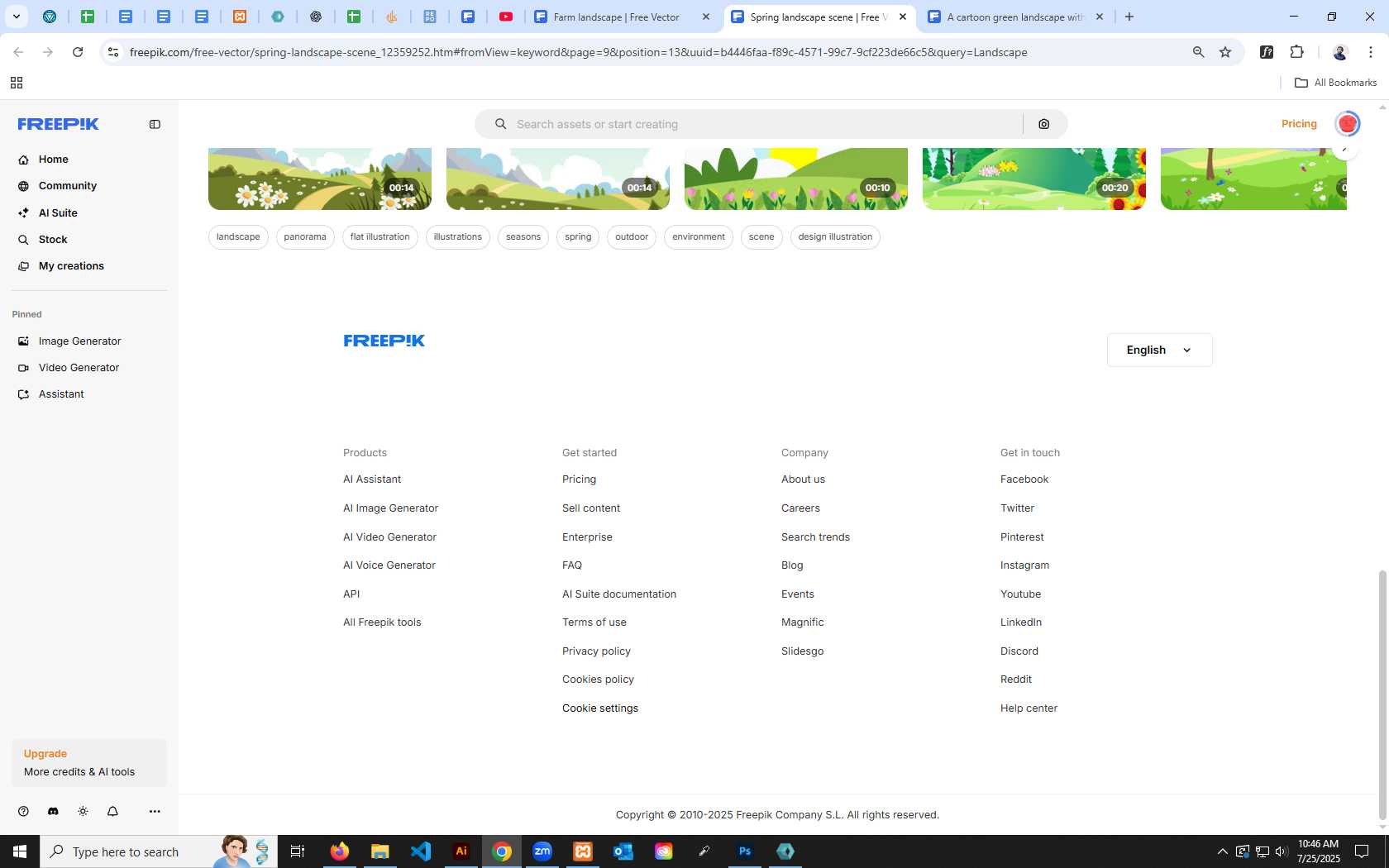
Task: Click the Windows taskbar search box
Action: pyautogui.click(x=159, y=851)
